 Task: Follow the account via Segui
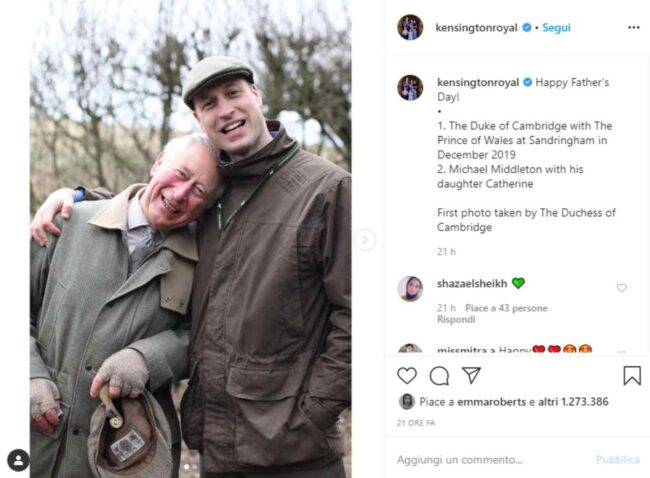[556, 28]
